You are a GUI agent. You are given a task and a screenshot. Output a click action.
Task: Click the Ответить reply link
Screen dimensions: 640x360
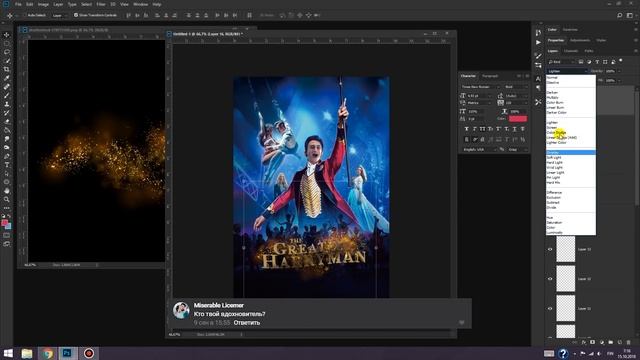[247, 323]
